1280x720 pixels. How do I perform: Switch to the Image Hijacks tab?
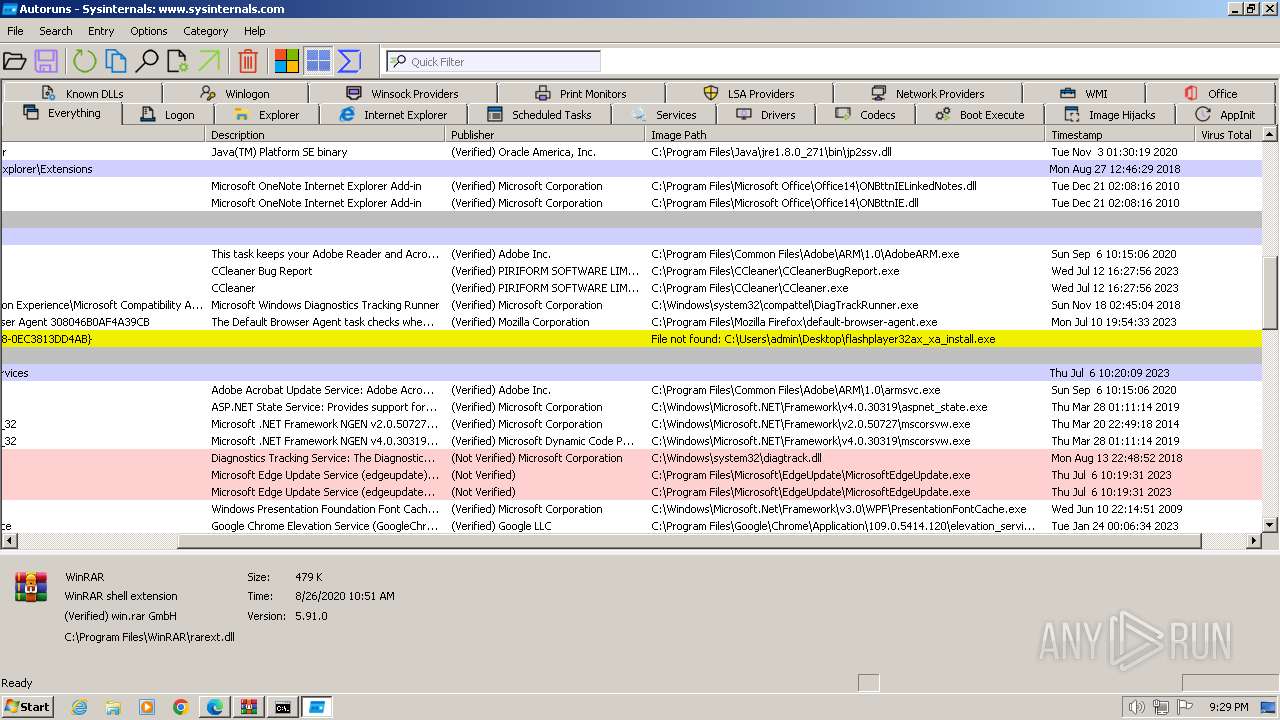click(x=1110, y=115)
